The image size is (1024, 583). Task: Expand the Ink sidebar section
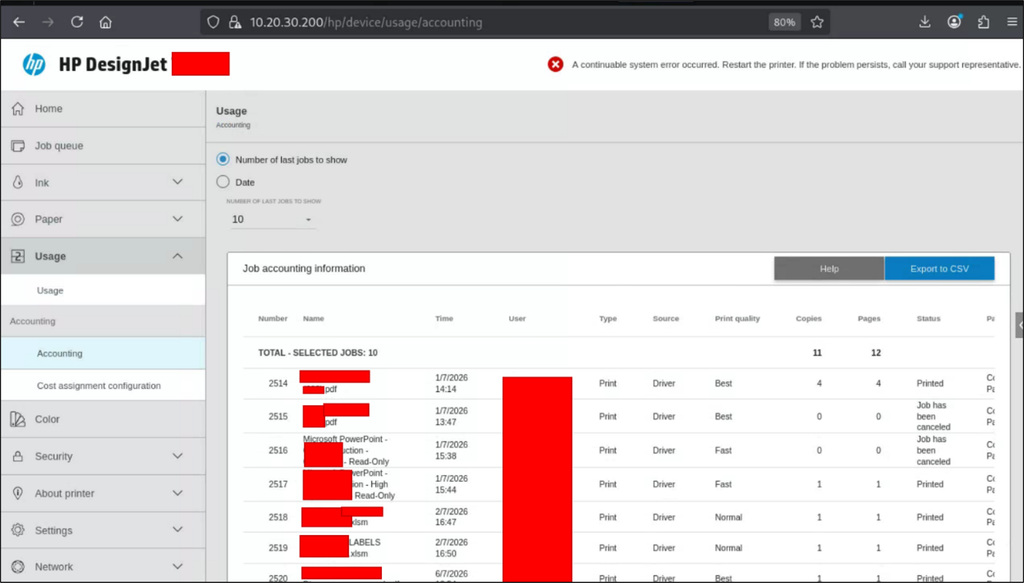[x=103, y=182]
